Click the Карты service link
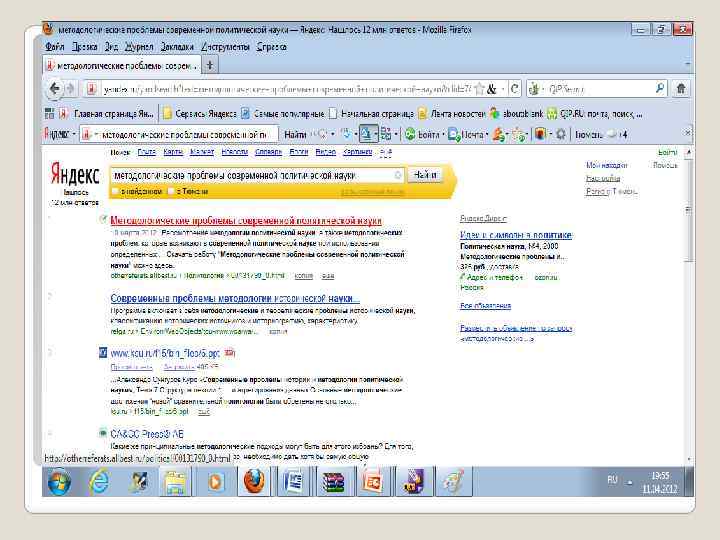The image size is (720, 540). point(173,152)
